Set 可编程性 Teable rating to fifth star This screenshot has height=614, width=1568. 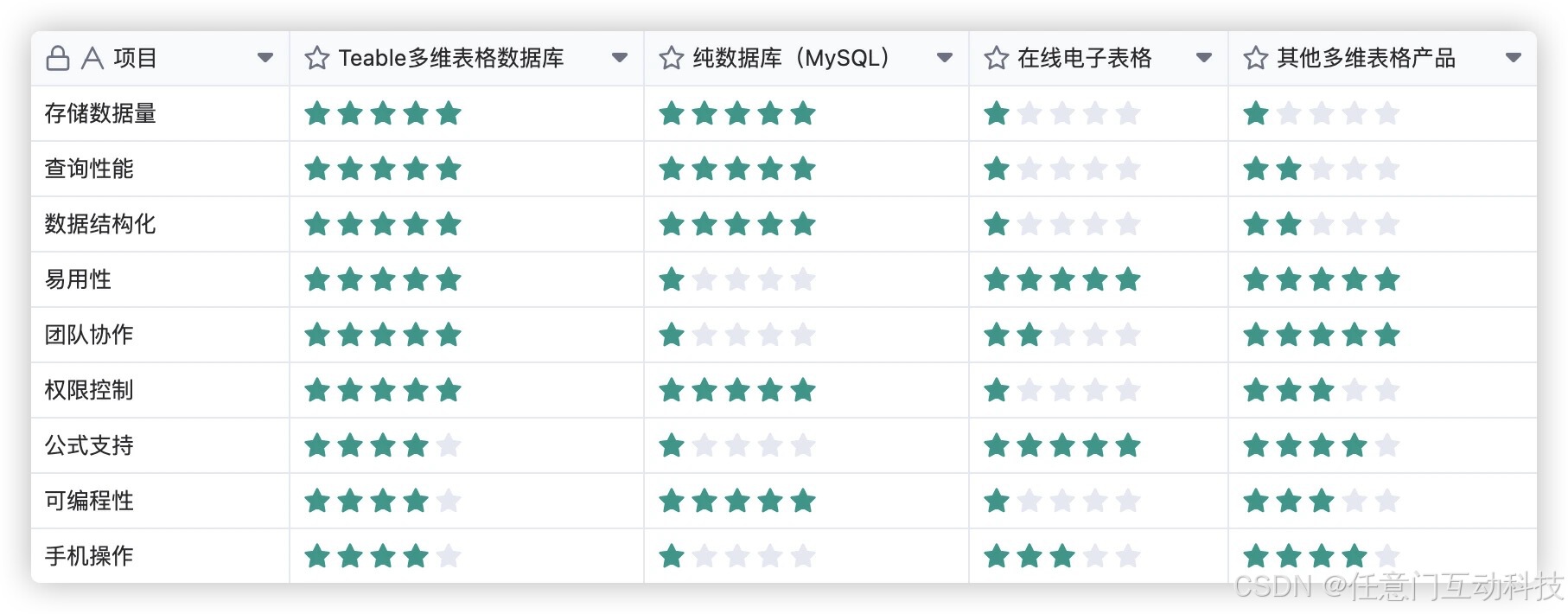[449, 501]
